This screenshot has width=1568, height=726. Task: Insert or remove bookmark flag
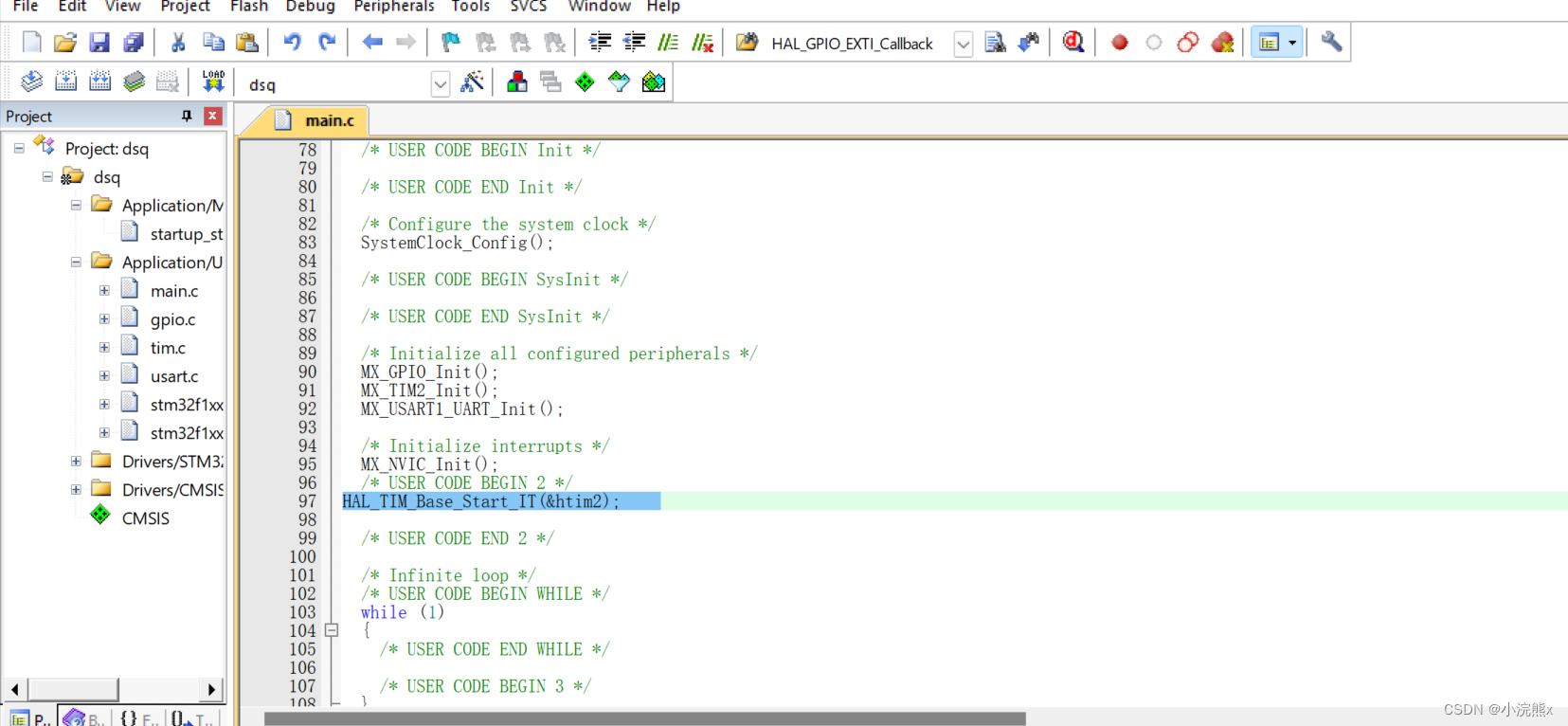451,43
